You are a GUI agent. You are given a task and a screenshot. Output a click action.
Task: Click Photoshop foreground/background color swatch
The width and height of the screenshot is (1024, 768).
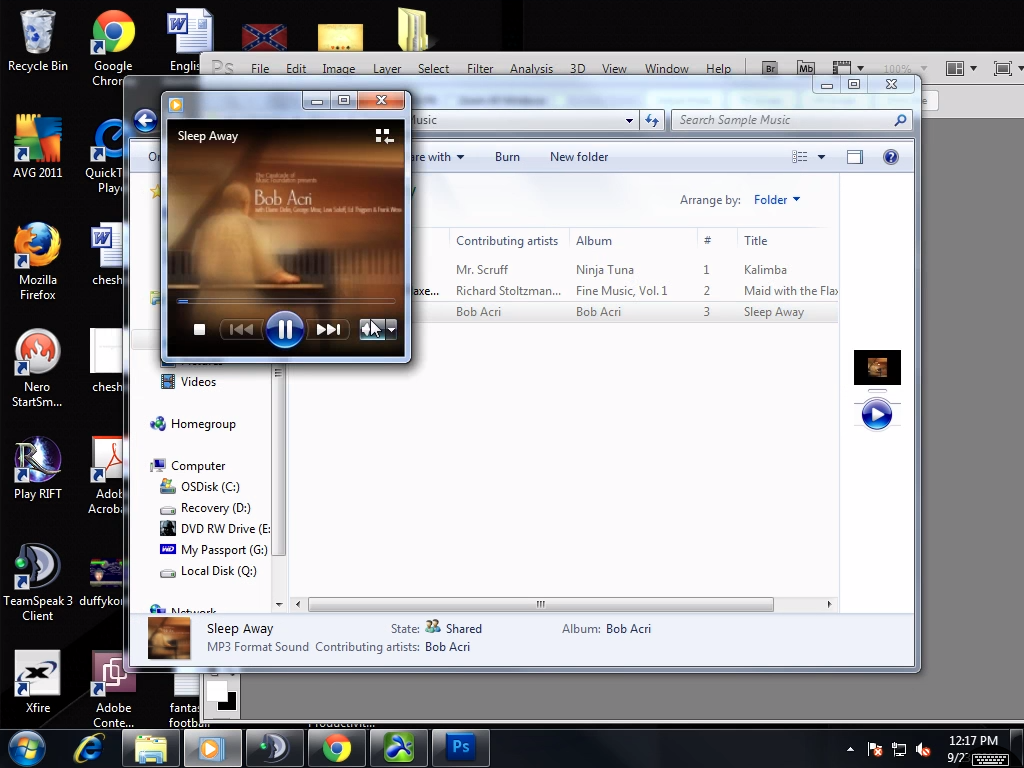pos(221,696)
